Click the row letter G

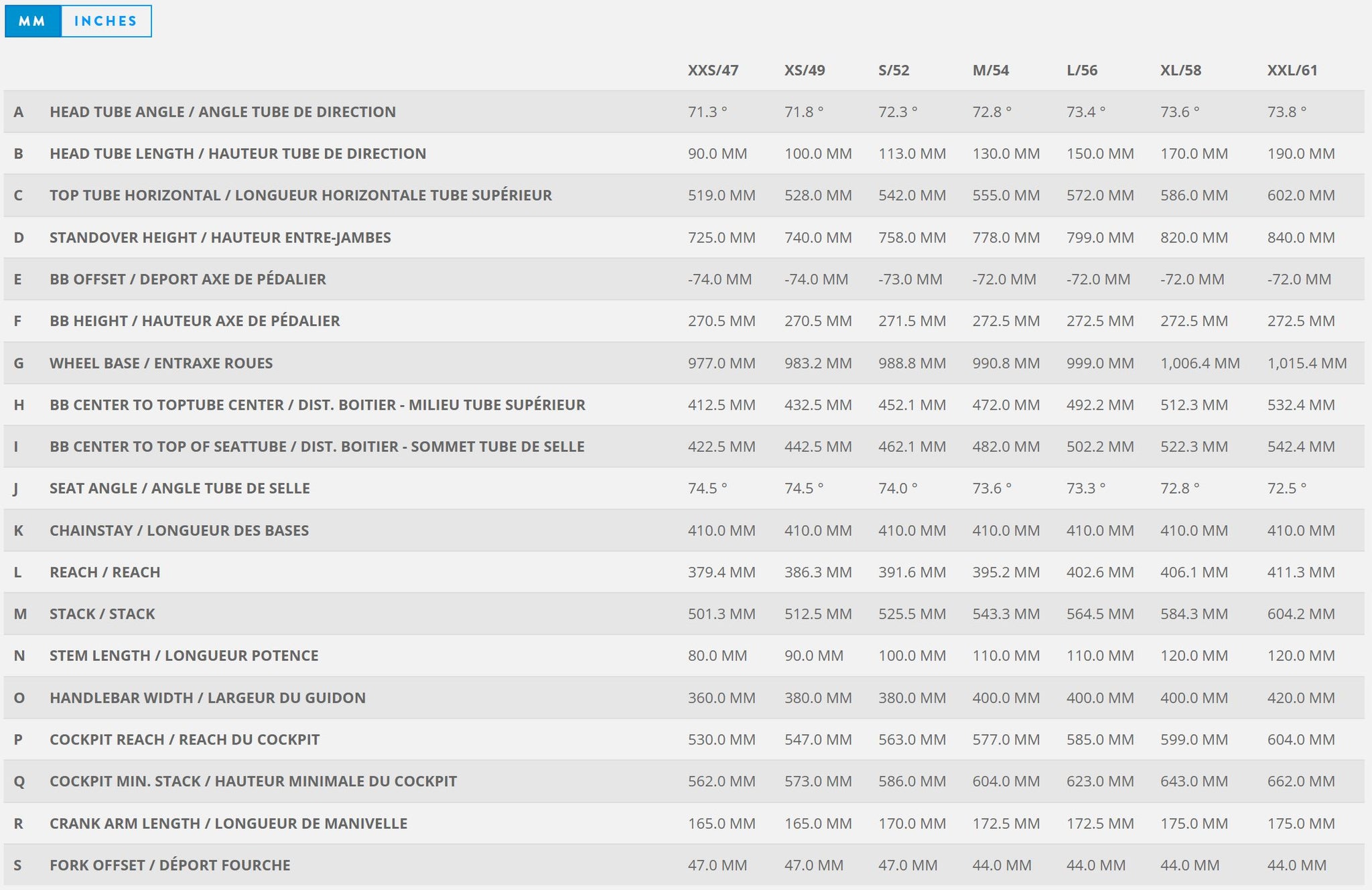(x=19, y=363)
